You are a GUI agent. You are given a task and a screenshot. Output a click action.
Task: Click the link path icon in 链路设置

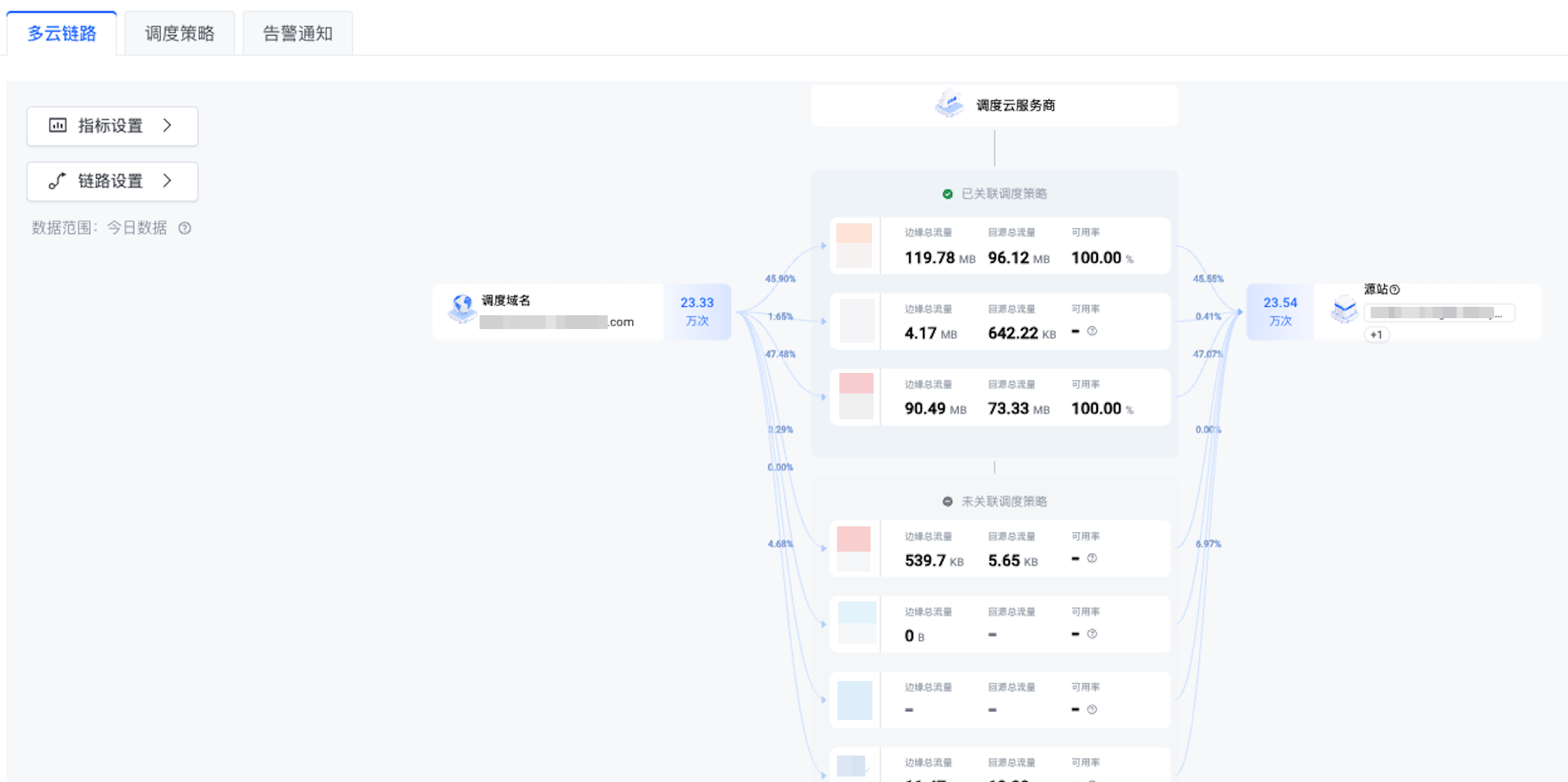[x=57, y=180]
